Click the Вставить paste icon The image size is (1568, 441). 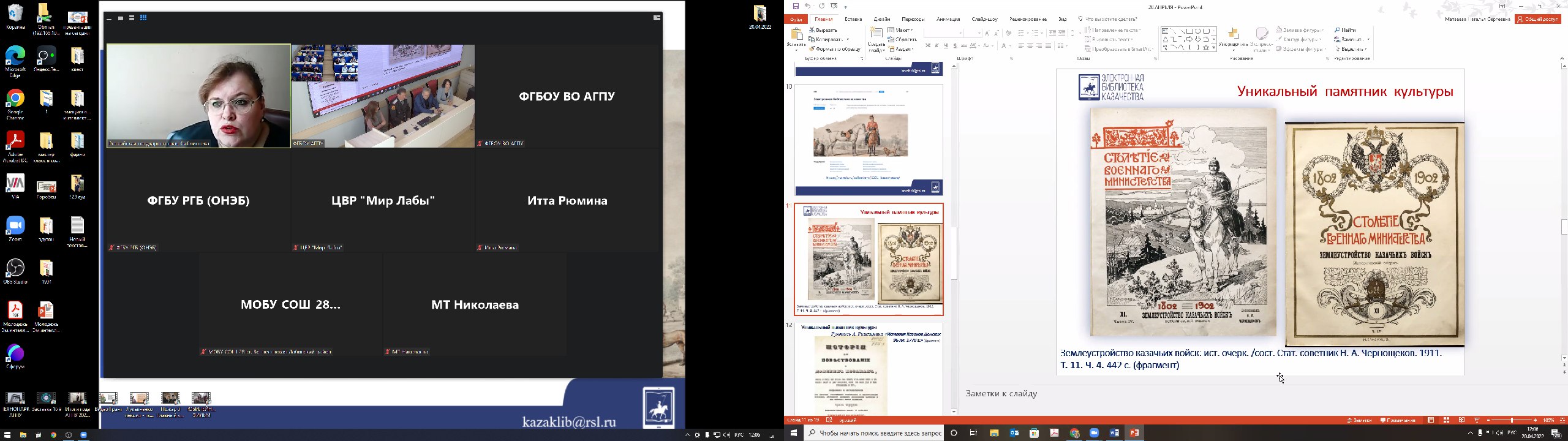[796, 34]
